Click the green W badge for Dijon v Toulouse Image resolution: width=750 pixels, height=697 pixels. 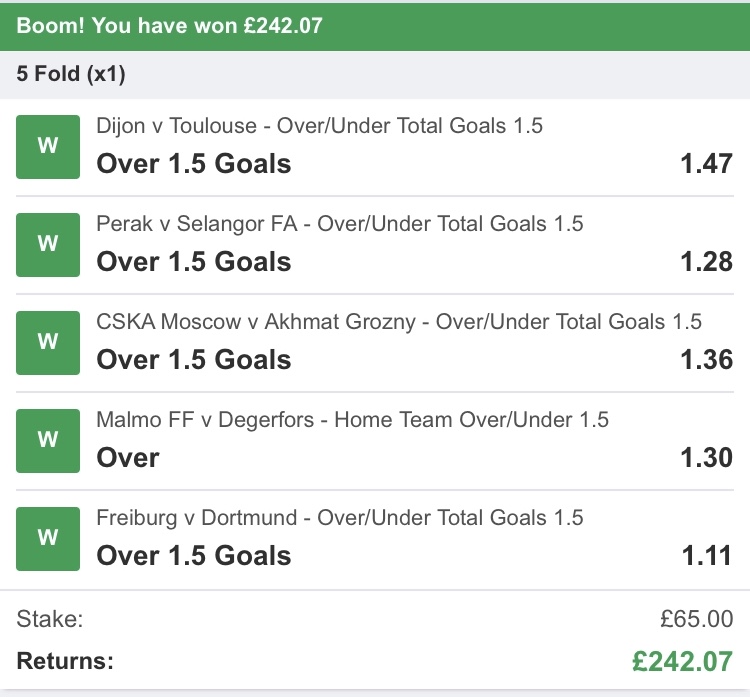click(48, 146)
